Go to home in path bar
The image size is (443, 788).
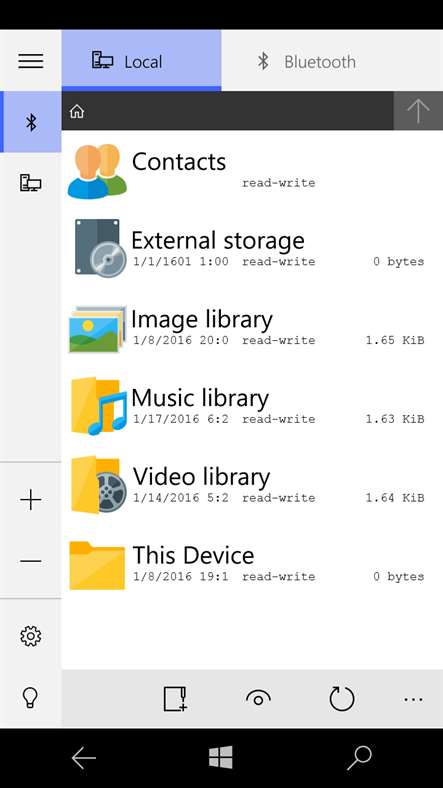77,111
